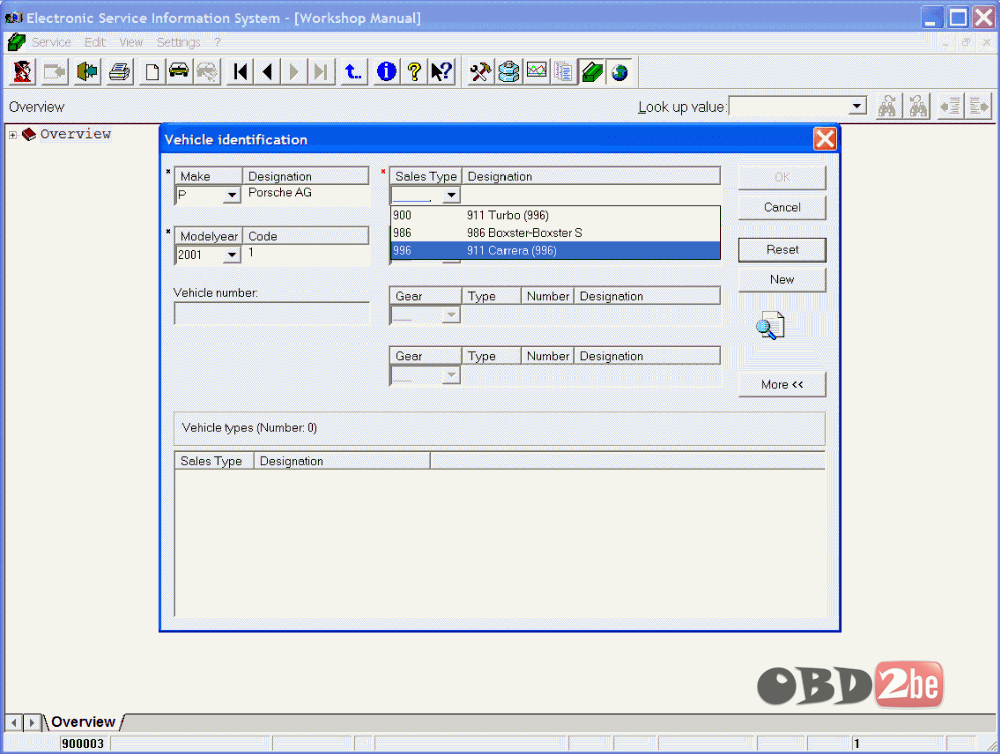Click the line chart diagram icon
The height and width of the screenshot is (754, 1000).
click(x=536, y=71)
